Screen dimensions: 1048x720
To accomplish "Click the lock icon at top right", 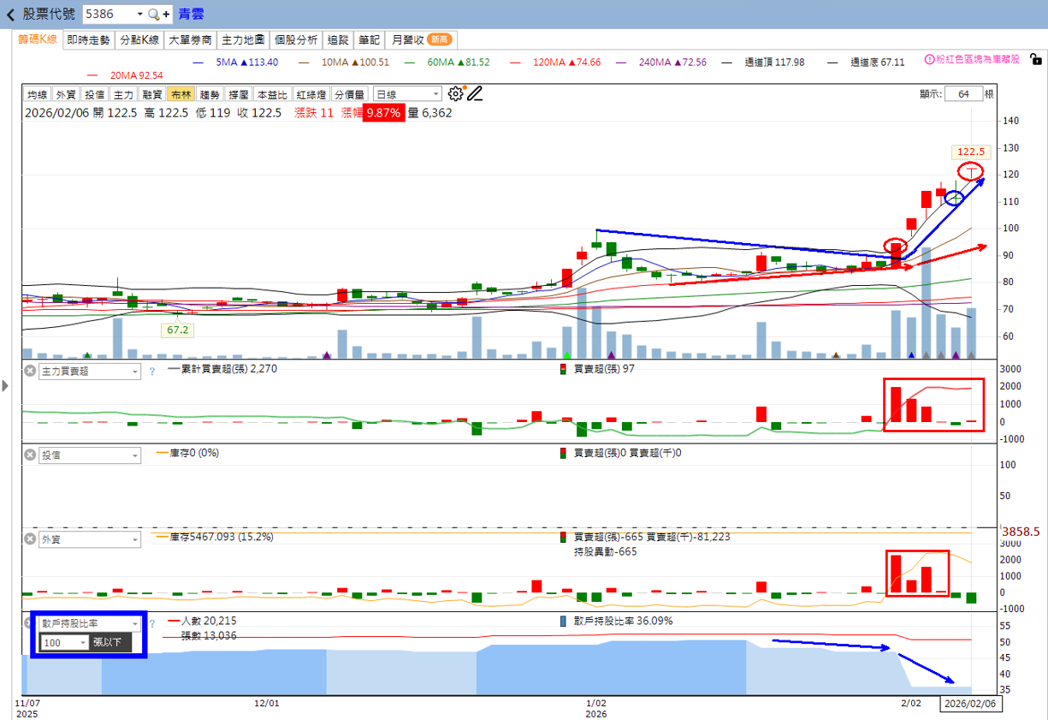I will [1035, 59].
